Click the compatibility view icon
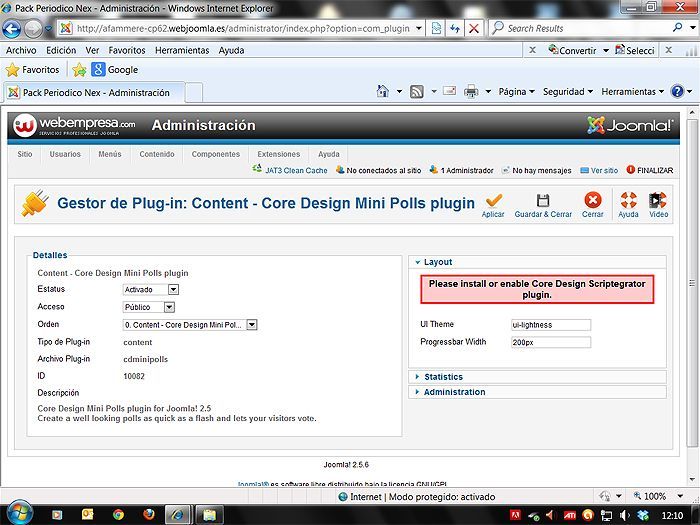Image resolution: width=700 pixels, height=525 pixels. (436, 29)
